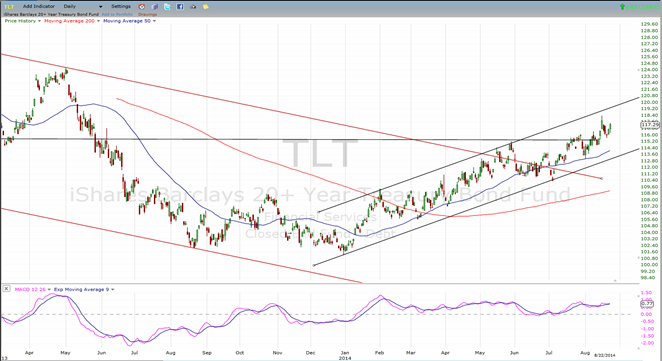Open the yellow sticky note icon

[206, 7]
